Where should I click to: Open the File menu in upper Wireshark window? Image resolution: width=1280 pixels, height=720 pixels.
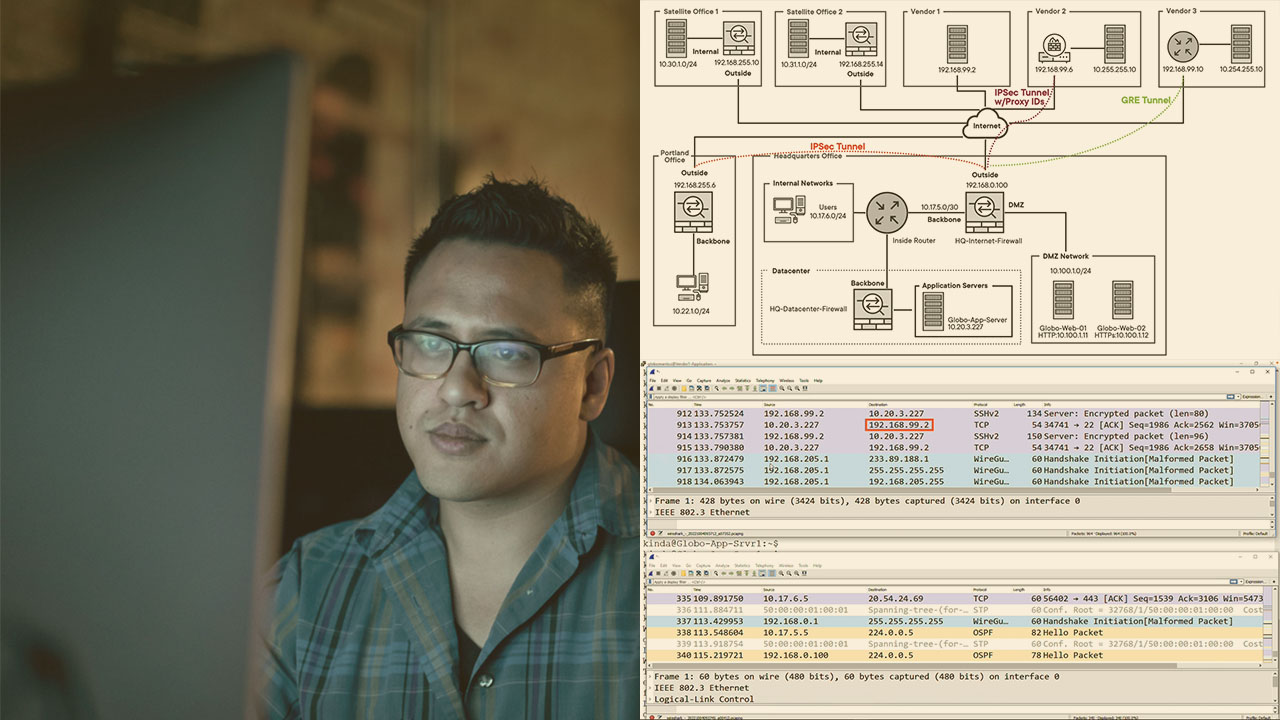tap(652, 381)
